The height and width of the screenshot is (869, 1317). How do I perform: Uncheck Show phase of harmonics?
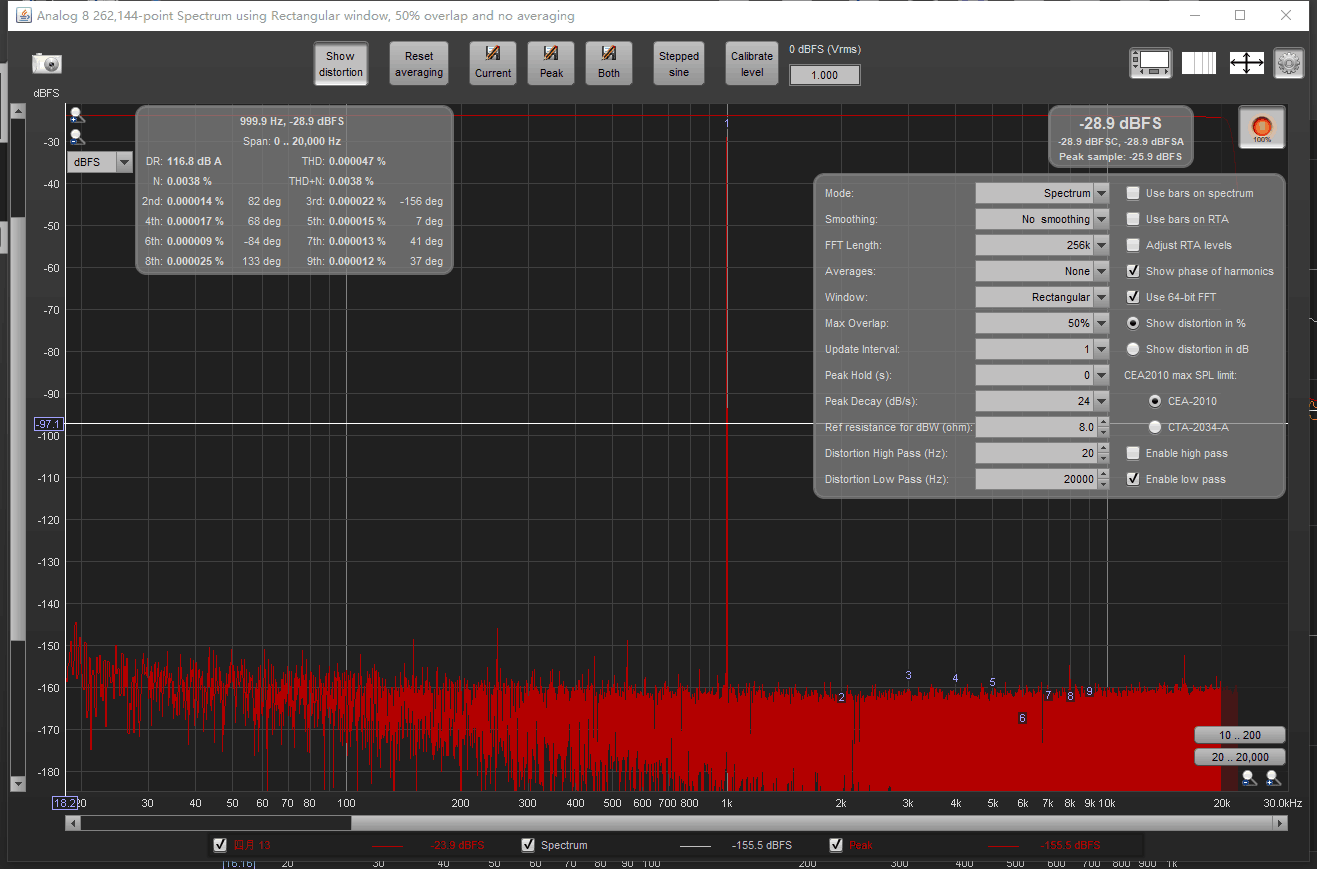(x=1133, y=271)
